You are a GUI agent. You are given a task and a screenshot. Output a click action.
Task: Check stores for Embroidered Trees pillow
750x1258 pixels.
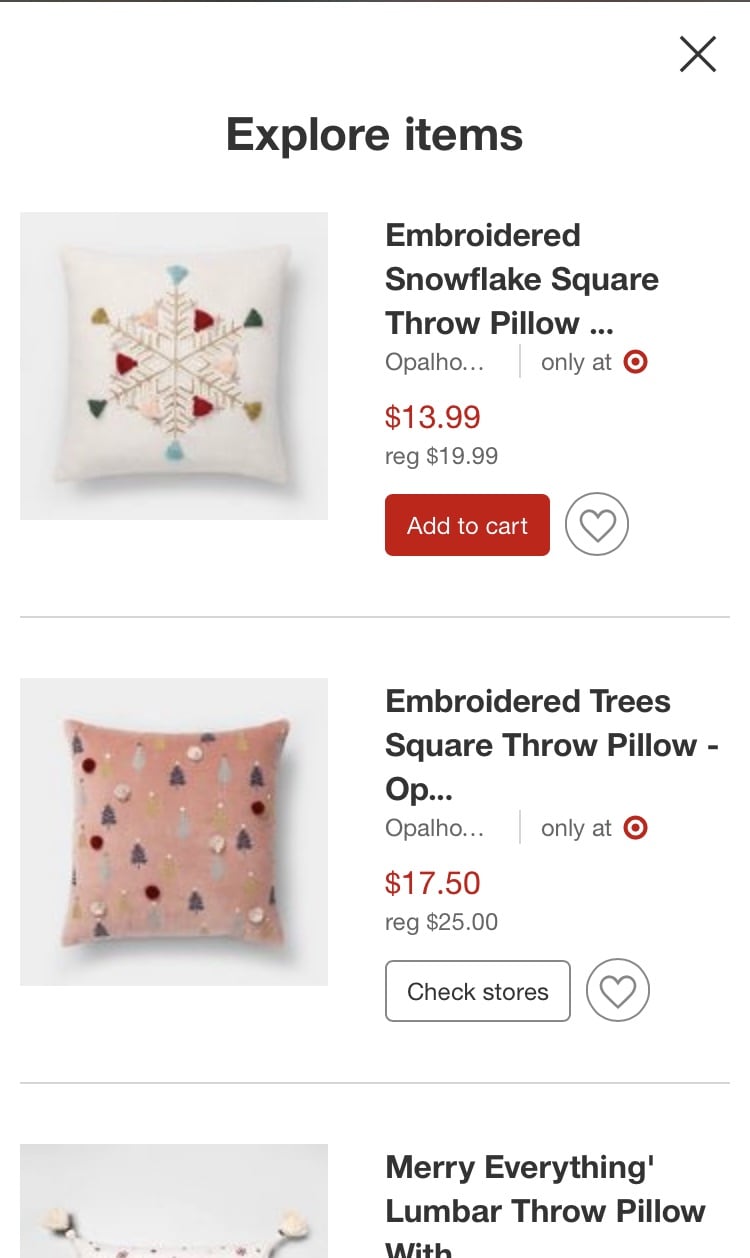(x=478, y=991)
